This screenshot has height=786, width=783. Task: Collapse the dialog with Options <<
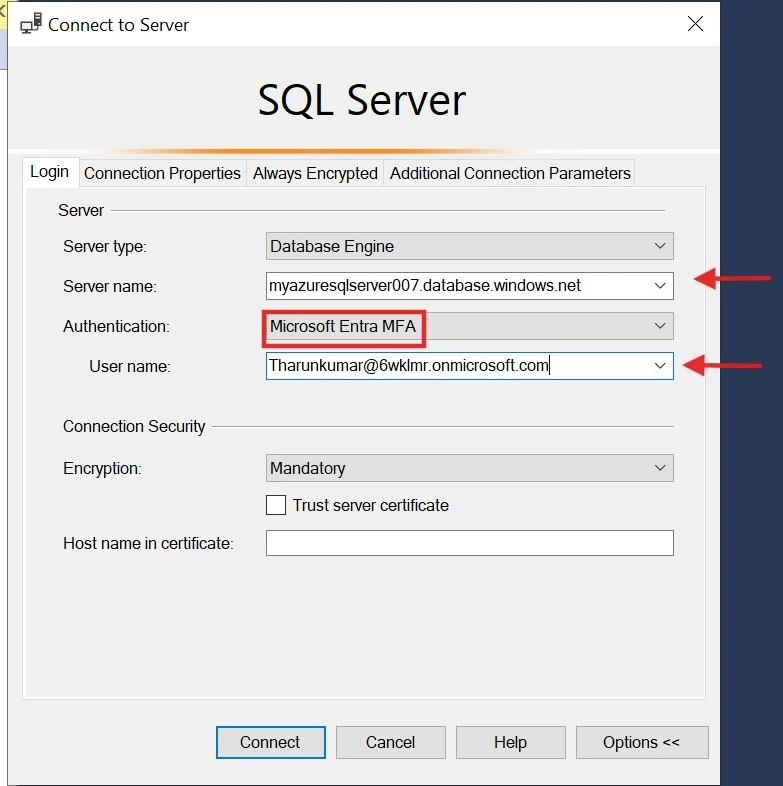(x=642, y=742)
